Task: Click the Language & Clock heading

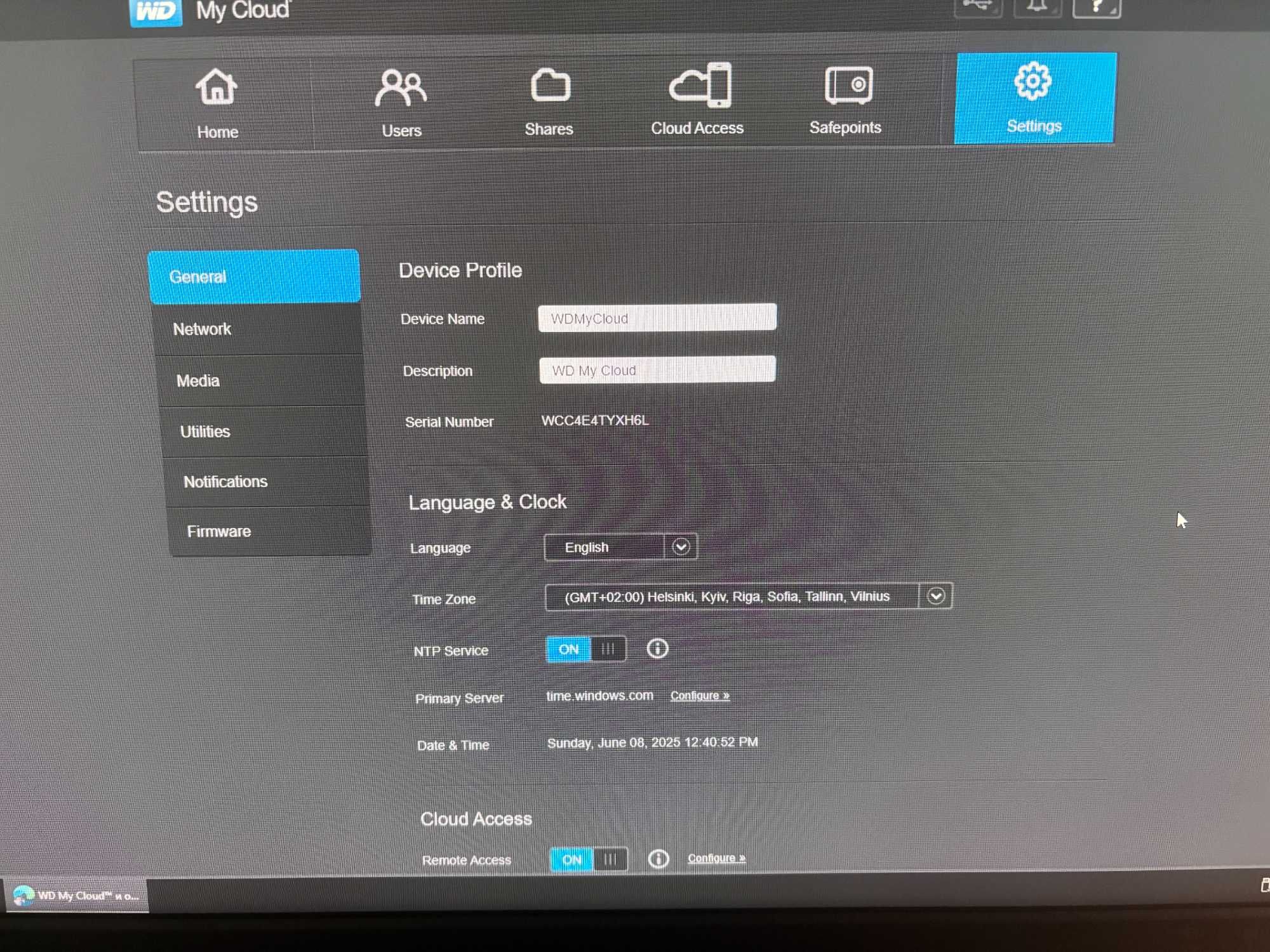Action: tap(488, 502)
